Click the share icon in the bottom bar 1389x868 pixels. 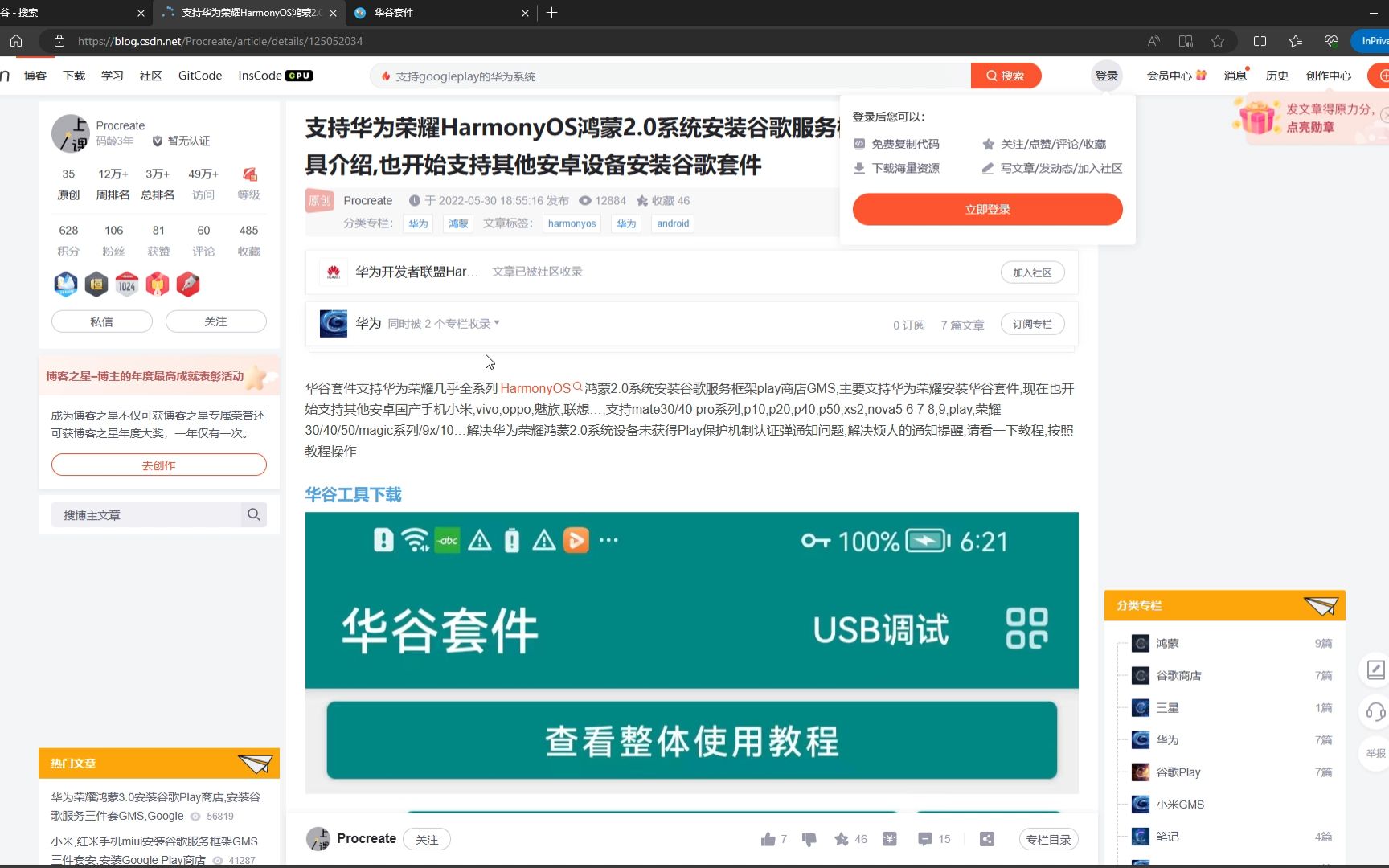coord(987,839)
